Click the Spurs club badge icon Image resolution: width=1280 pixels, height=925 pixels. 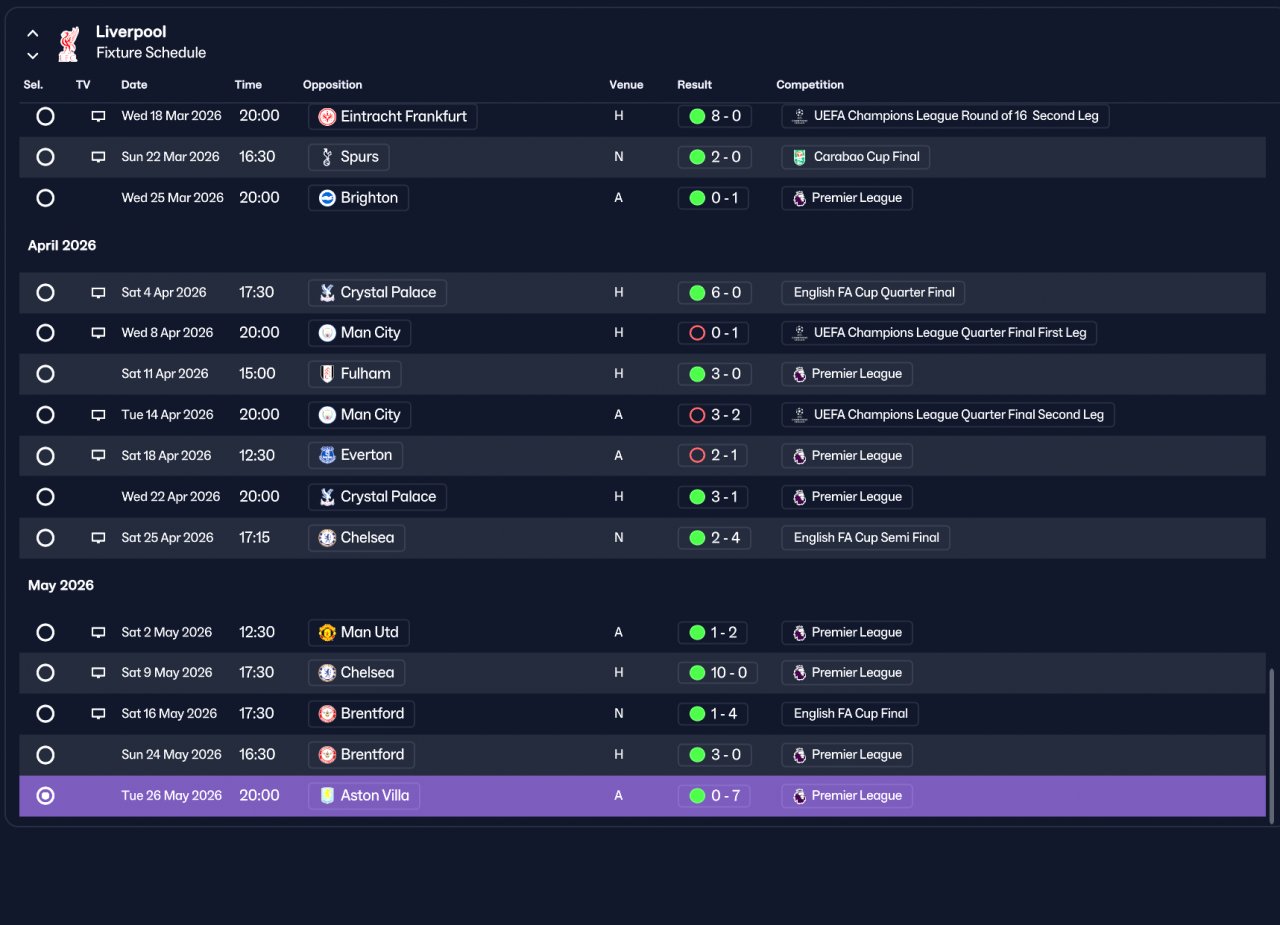[x=326, y=157]
